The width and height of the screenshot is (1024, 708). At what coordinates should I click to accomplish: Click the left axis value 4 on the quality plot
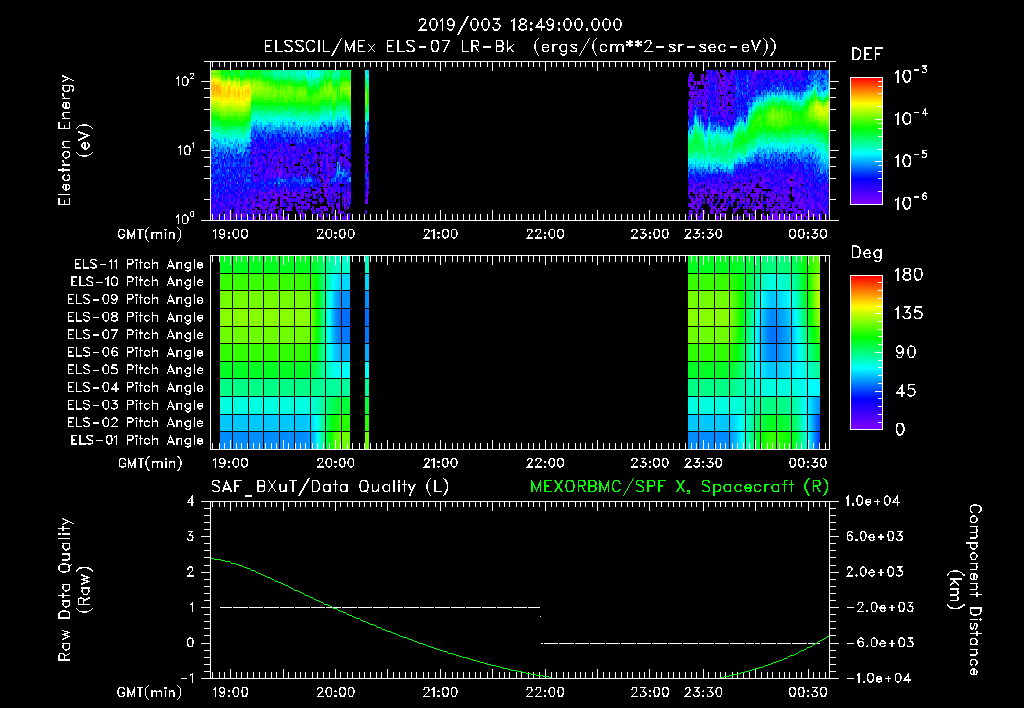click(x=191, y=501)
